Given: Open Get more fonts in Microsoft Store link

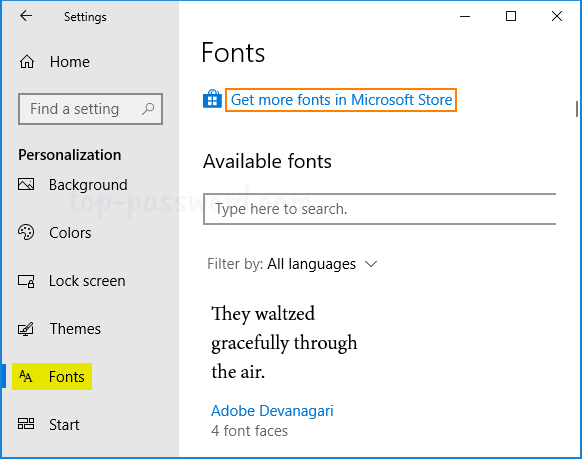Looking at the screenshot, I should (x=341, y=100).
